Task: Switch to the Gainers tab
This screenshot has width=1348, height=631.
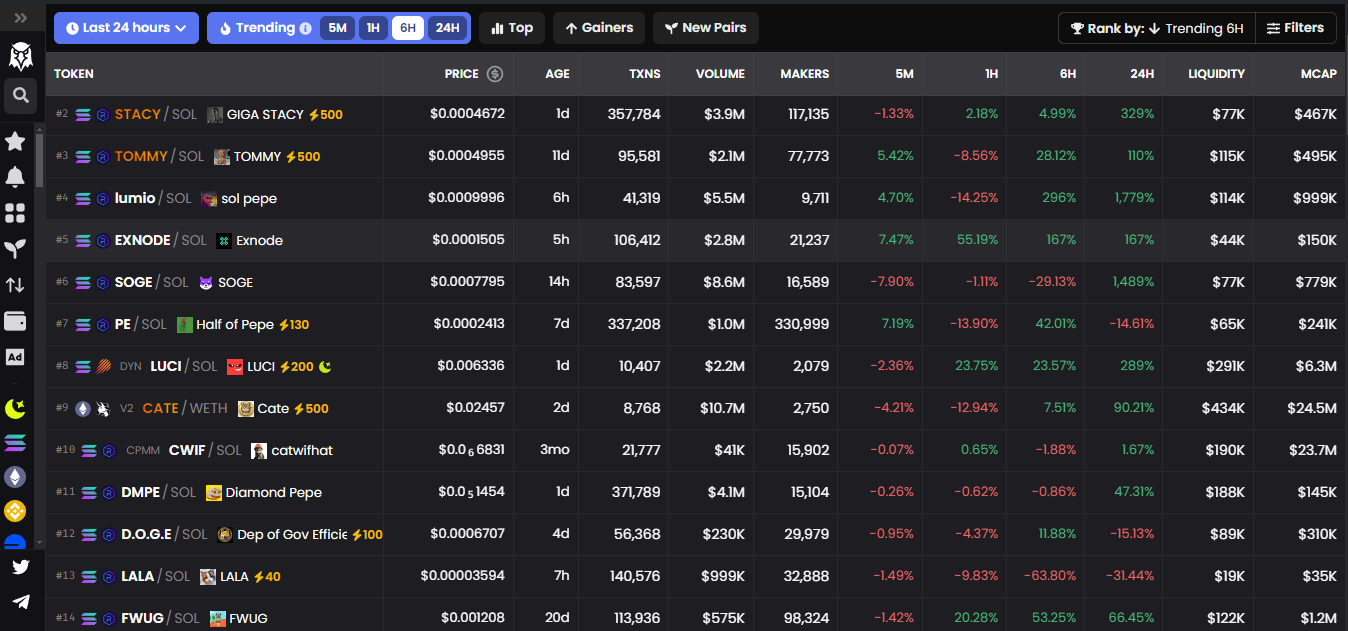Action: (598, 27)
